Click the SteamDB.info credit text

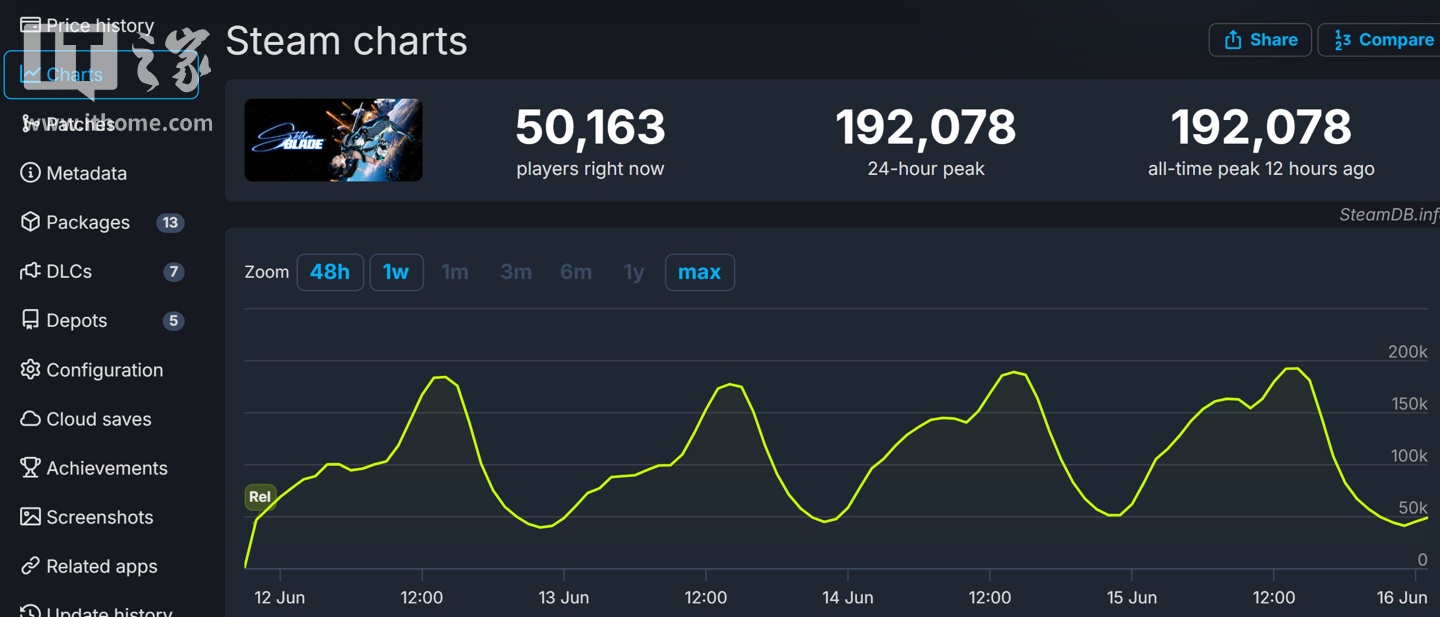[x=1389, y=214]
